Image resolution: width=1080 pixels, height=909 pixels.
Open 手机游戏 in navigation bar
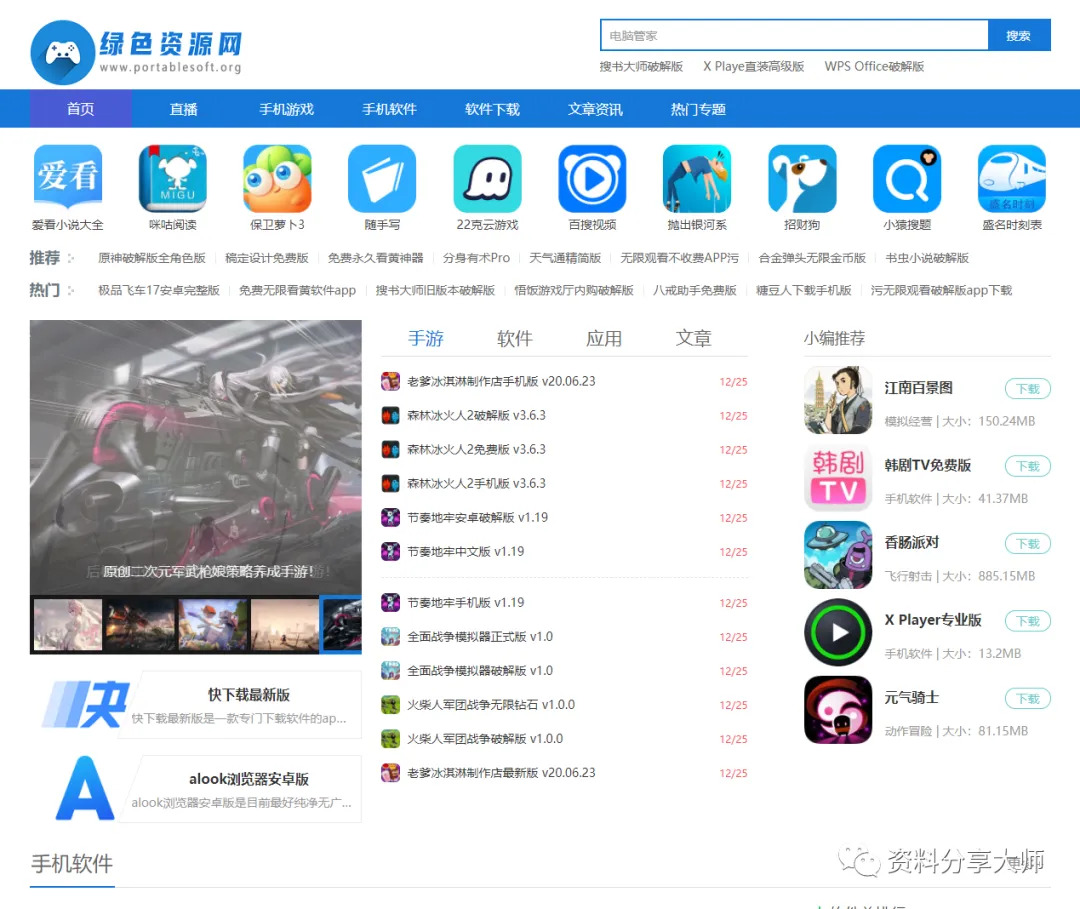(x=287, y=109)
